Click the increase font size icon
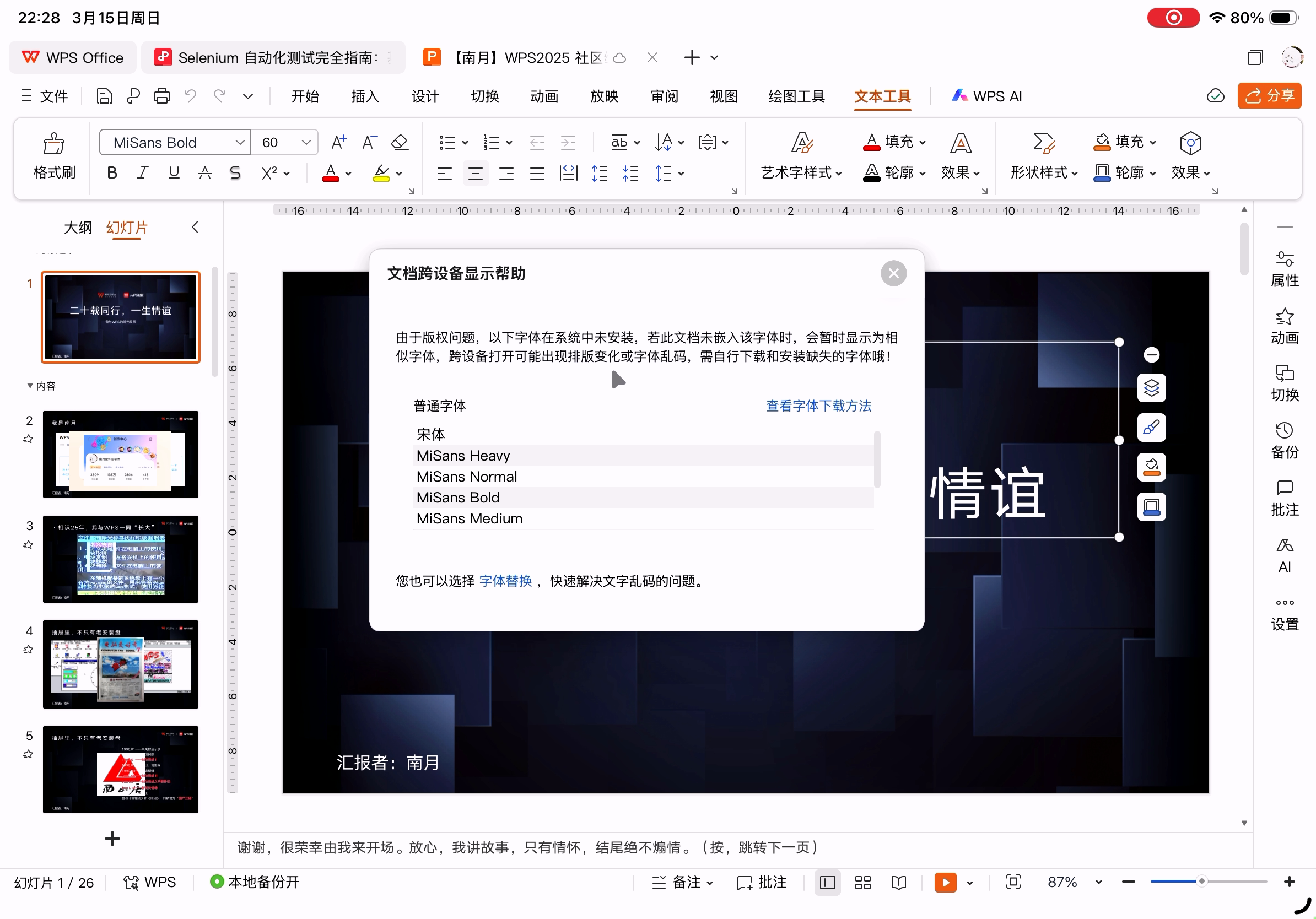Image resolution: width=1316 pixels, height=919 pixels. [339, 142]
